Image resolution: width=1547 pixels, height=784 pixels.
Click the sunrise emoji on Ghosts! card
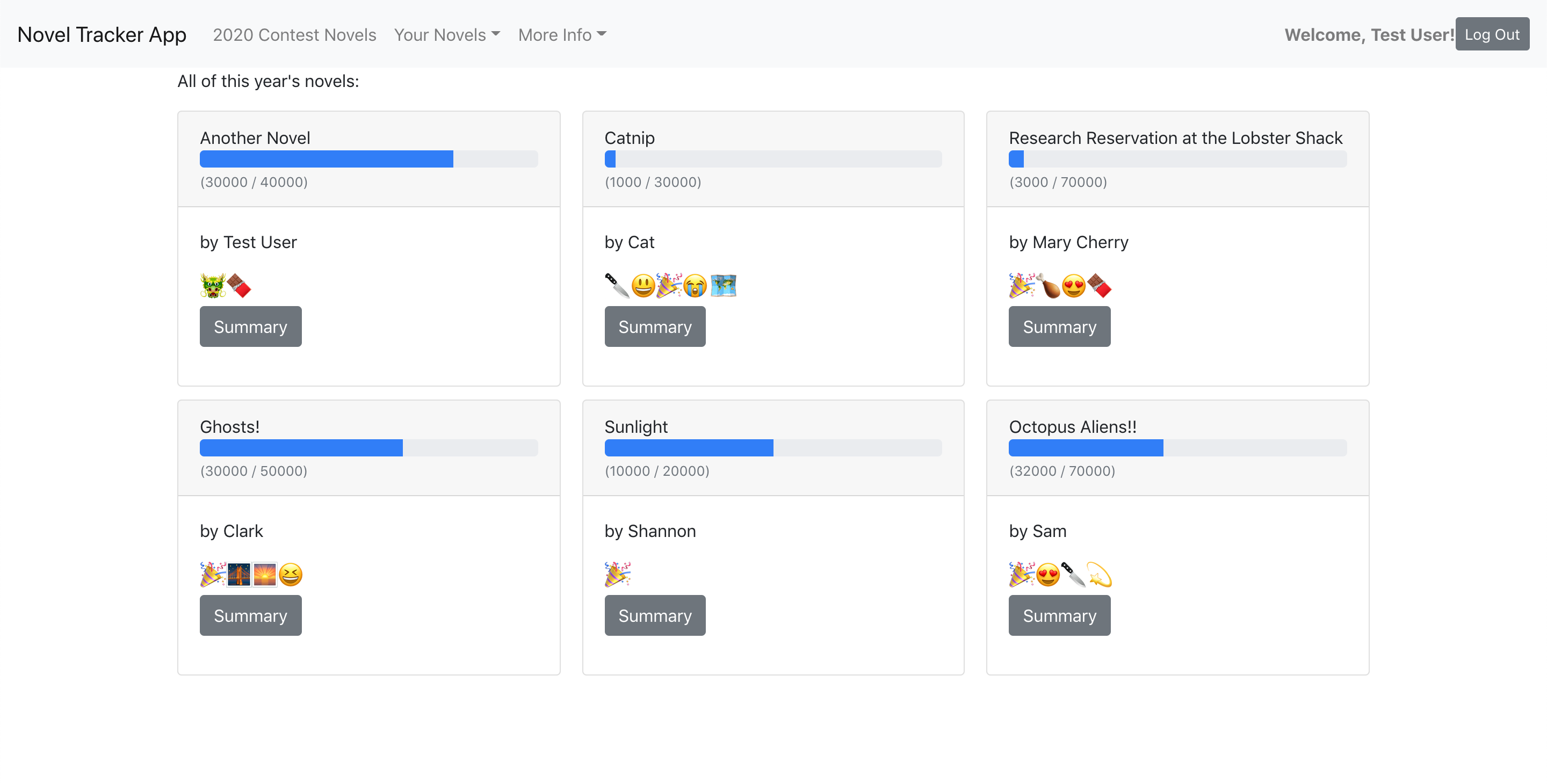[264, 575]
